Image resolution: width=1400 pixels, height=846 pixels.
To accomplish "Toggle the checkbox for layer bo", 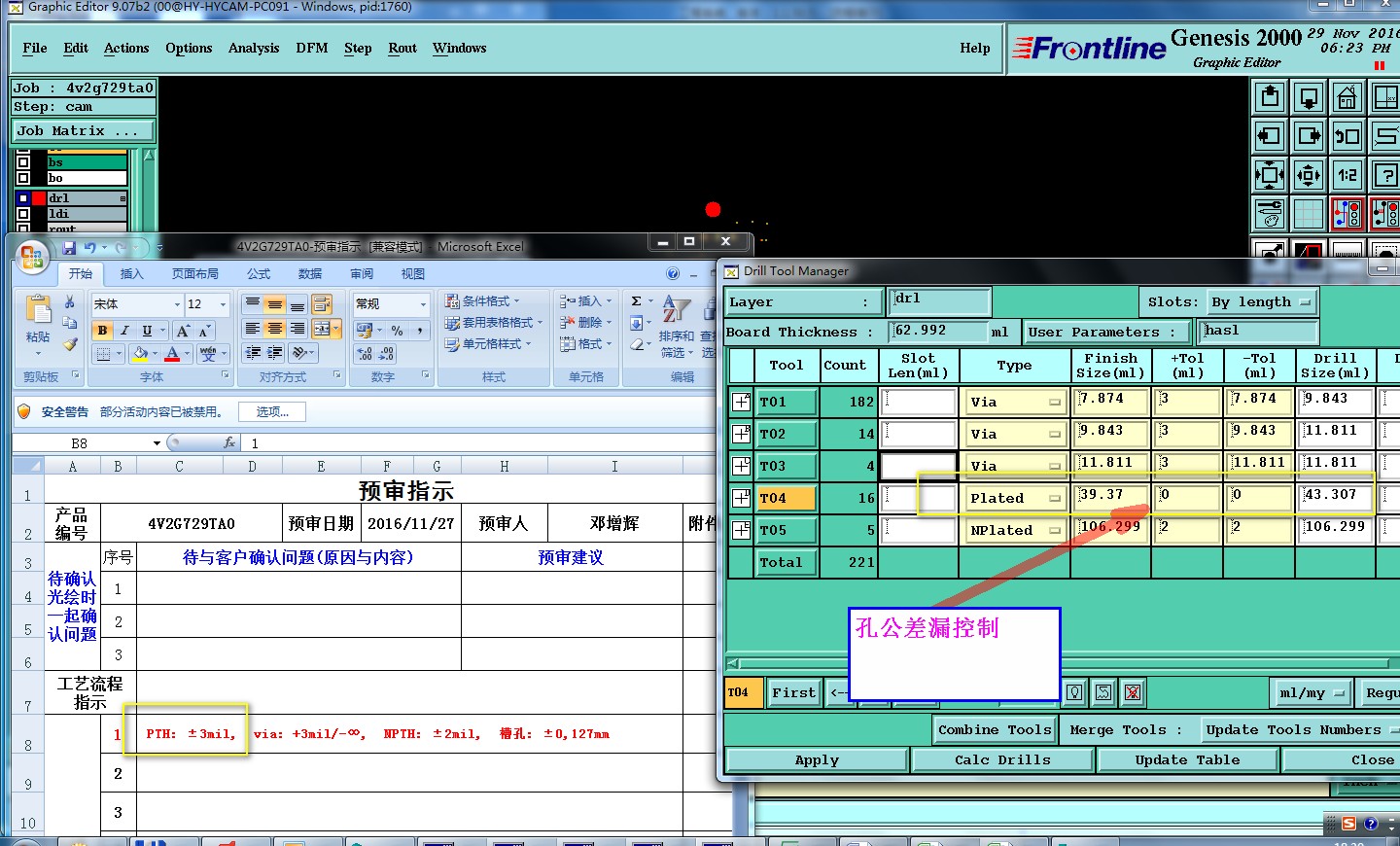I will coord(23,178).
